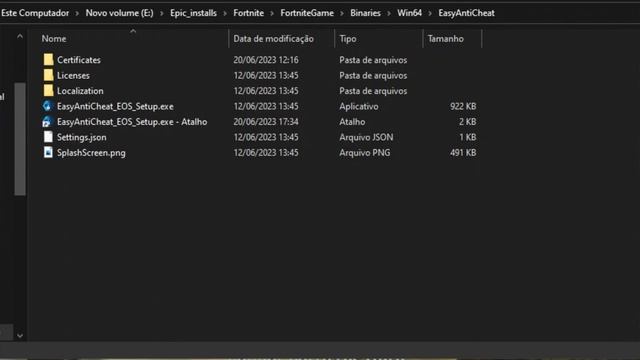
Task: Select Settings.json file name
Action: click(82, 138)
